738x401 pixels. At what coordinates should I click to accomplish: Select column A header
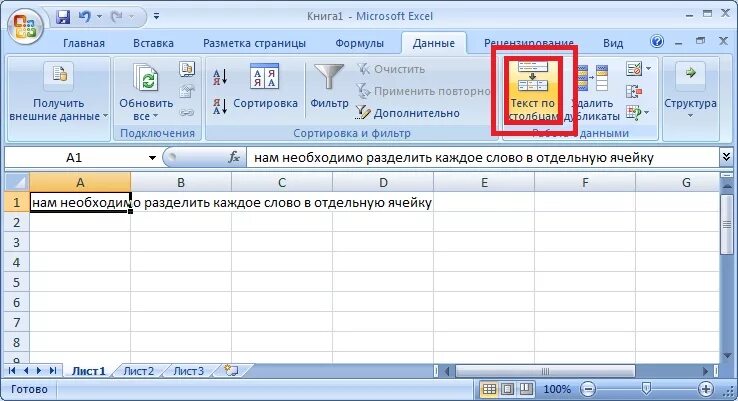point(80,182)
